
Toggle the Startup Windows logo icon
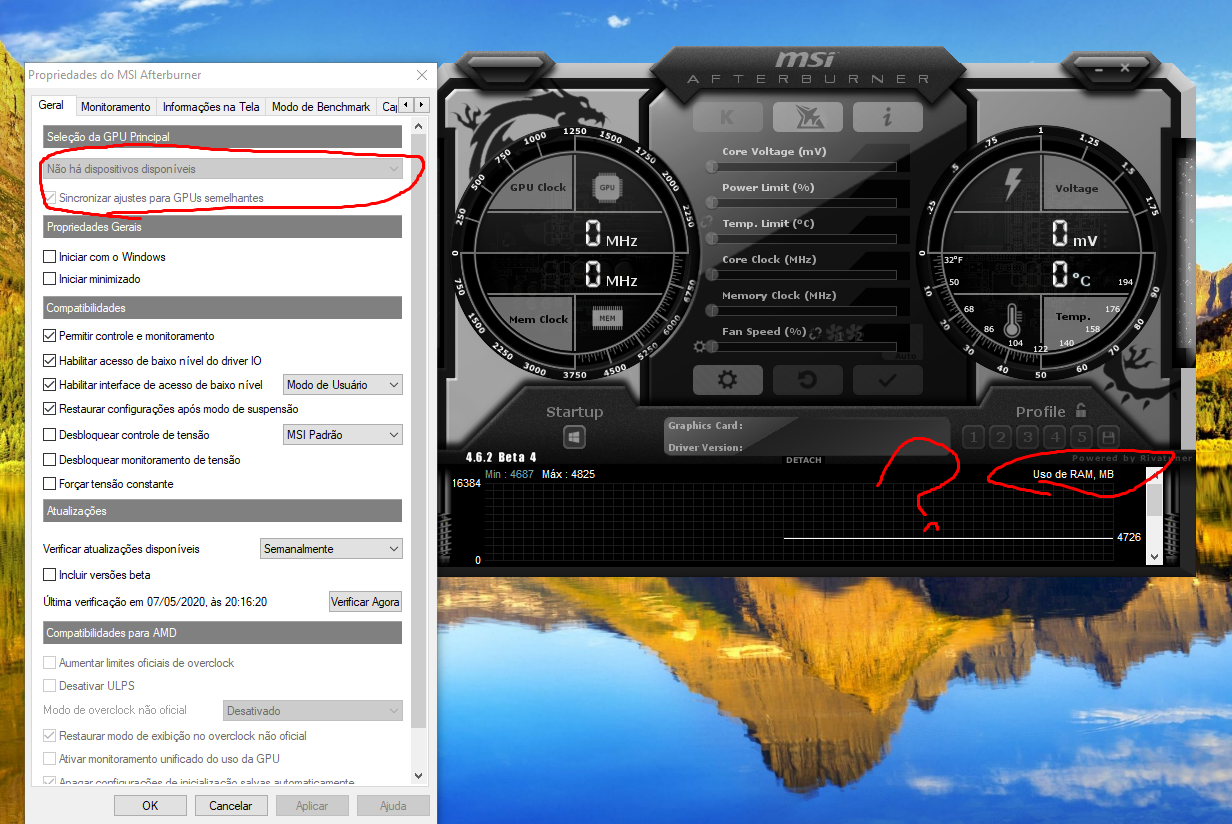click(574, 437)
